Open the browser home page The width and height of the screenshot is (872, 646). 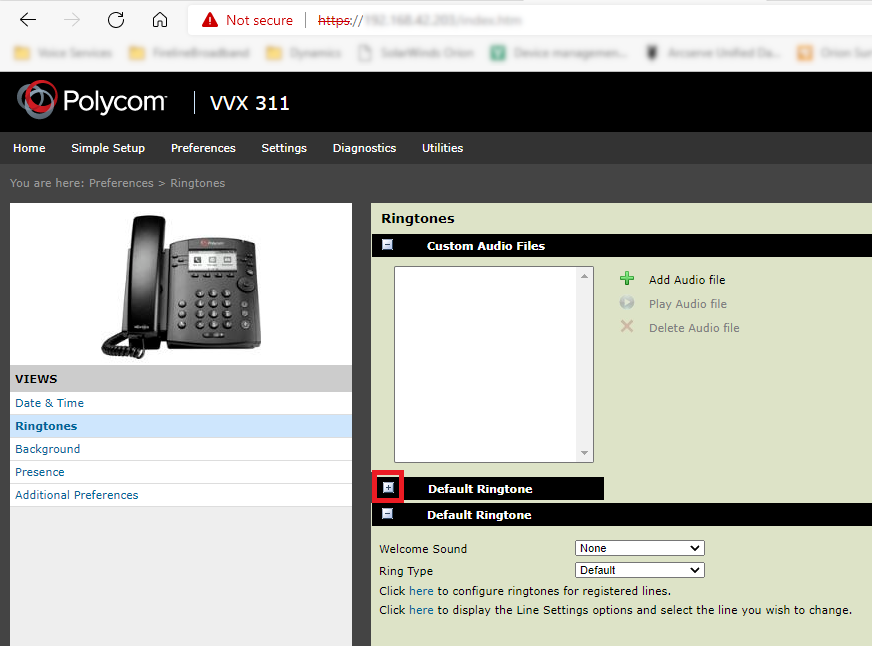pos(160,20)
